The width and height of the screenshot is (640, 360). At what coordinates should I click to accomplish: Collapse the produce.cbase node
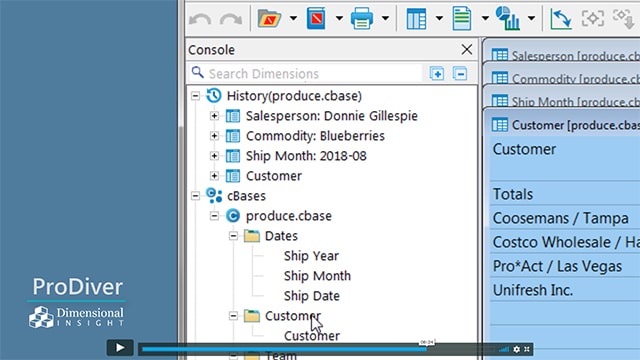(x=214, y=216)
